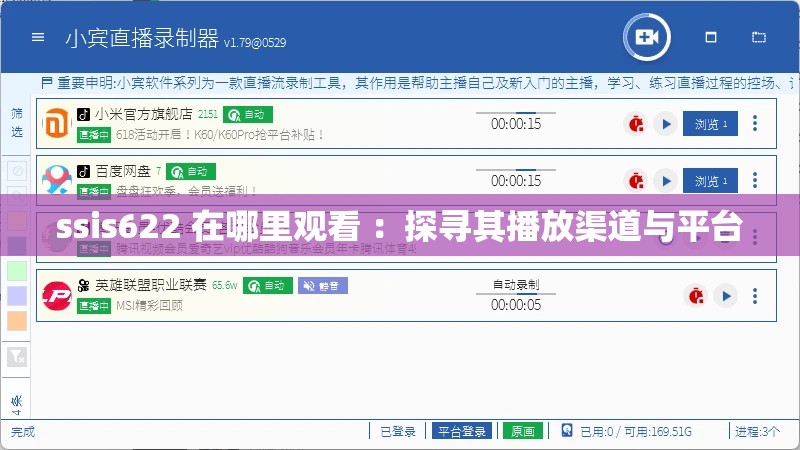Screen dimensions: 800x450
Task: Open the hamburger menu in the header
Action: [38, 37]
